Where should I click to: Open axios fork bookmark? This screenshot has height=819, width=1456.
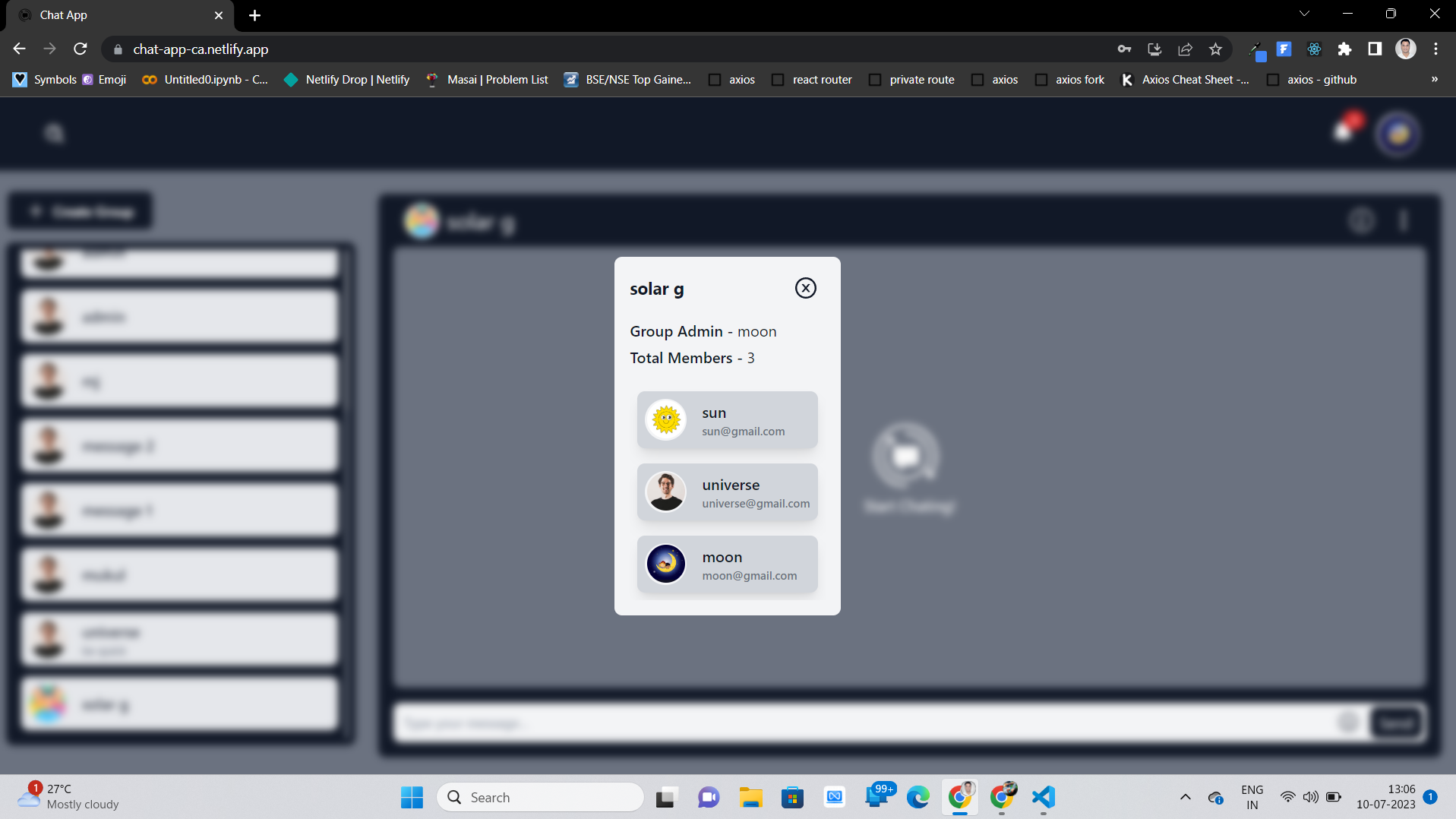pos(1069,80)
